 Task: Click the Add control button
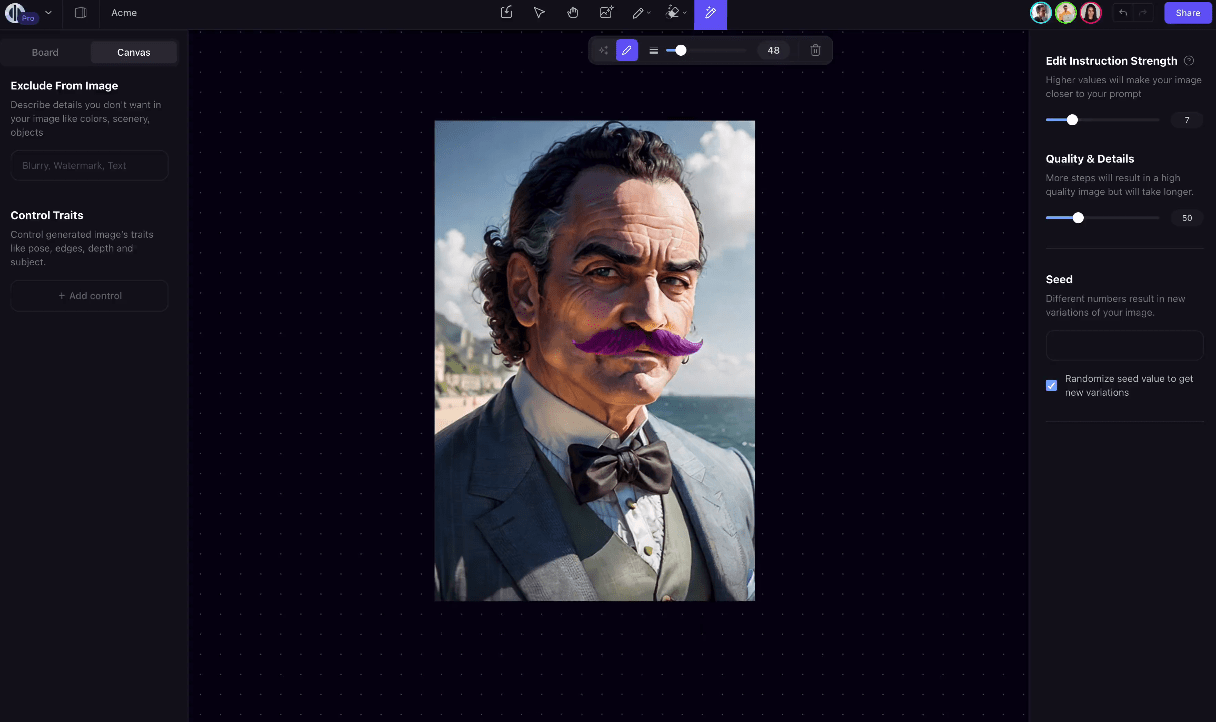(90, 296)
